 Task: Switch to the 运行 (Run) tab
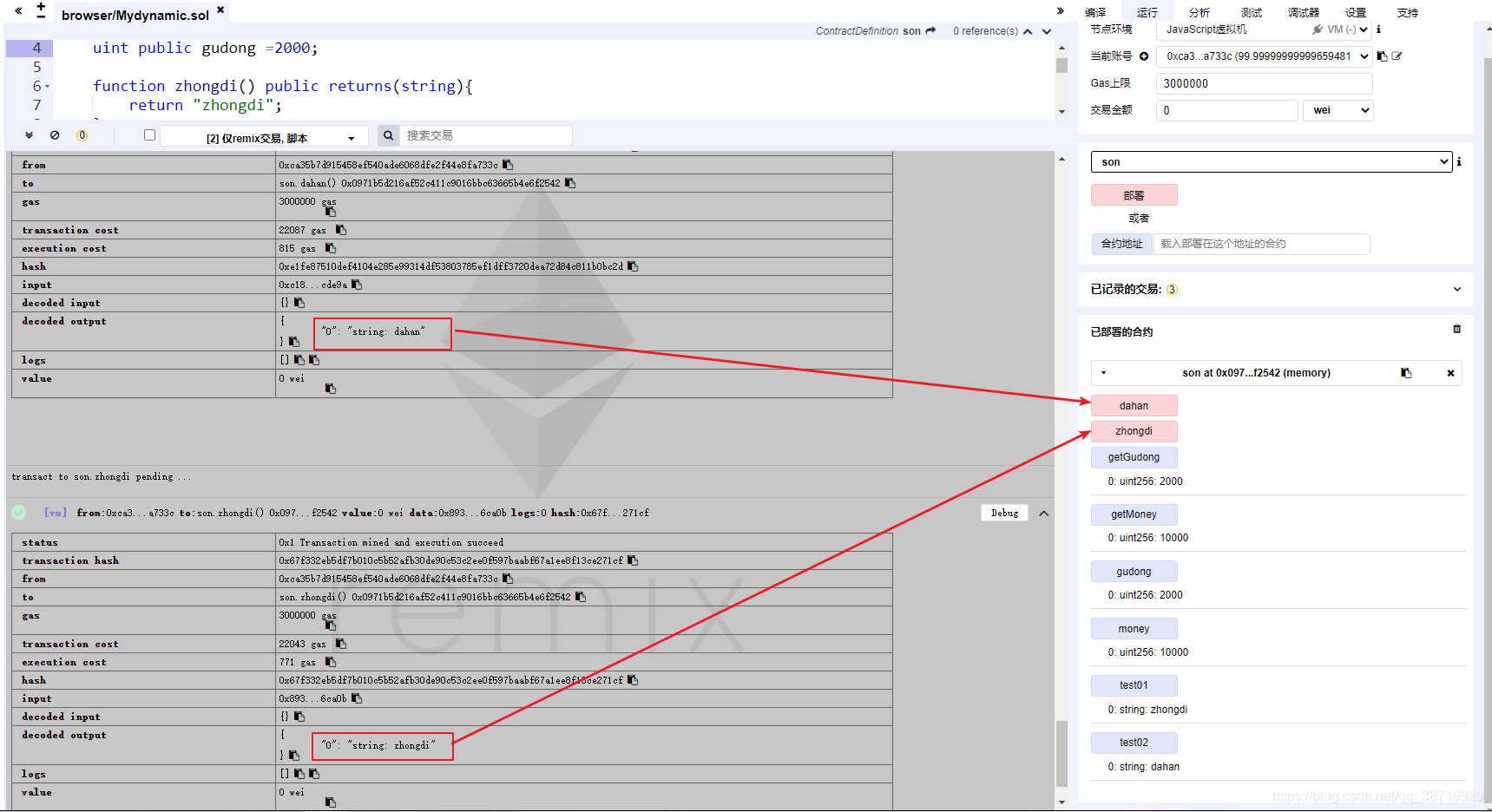(x=1147, y=12)
